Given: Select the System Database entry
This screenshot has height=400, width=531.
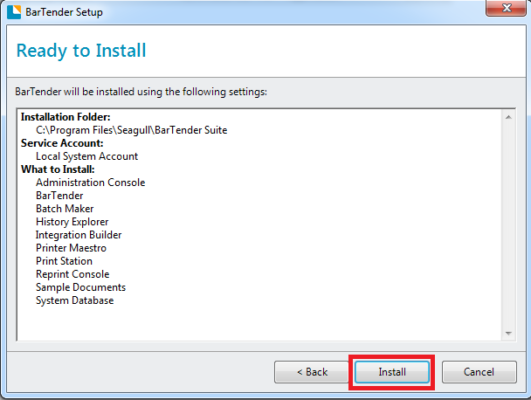Looking at the screenshot, I should [75, 300].
